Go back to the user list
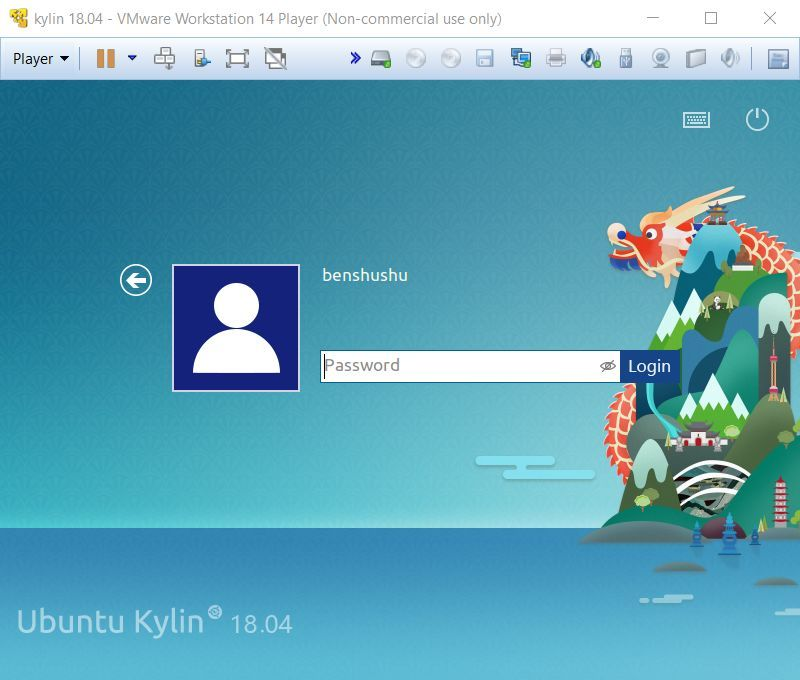800x680 pixels. (136, 280)
